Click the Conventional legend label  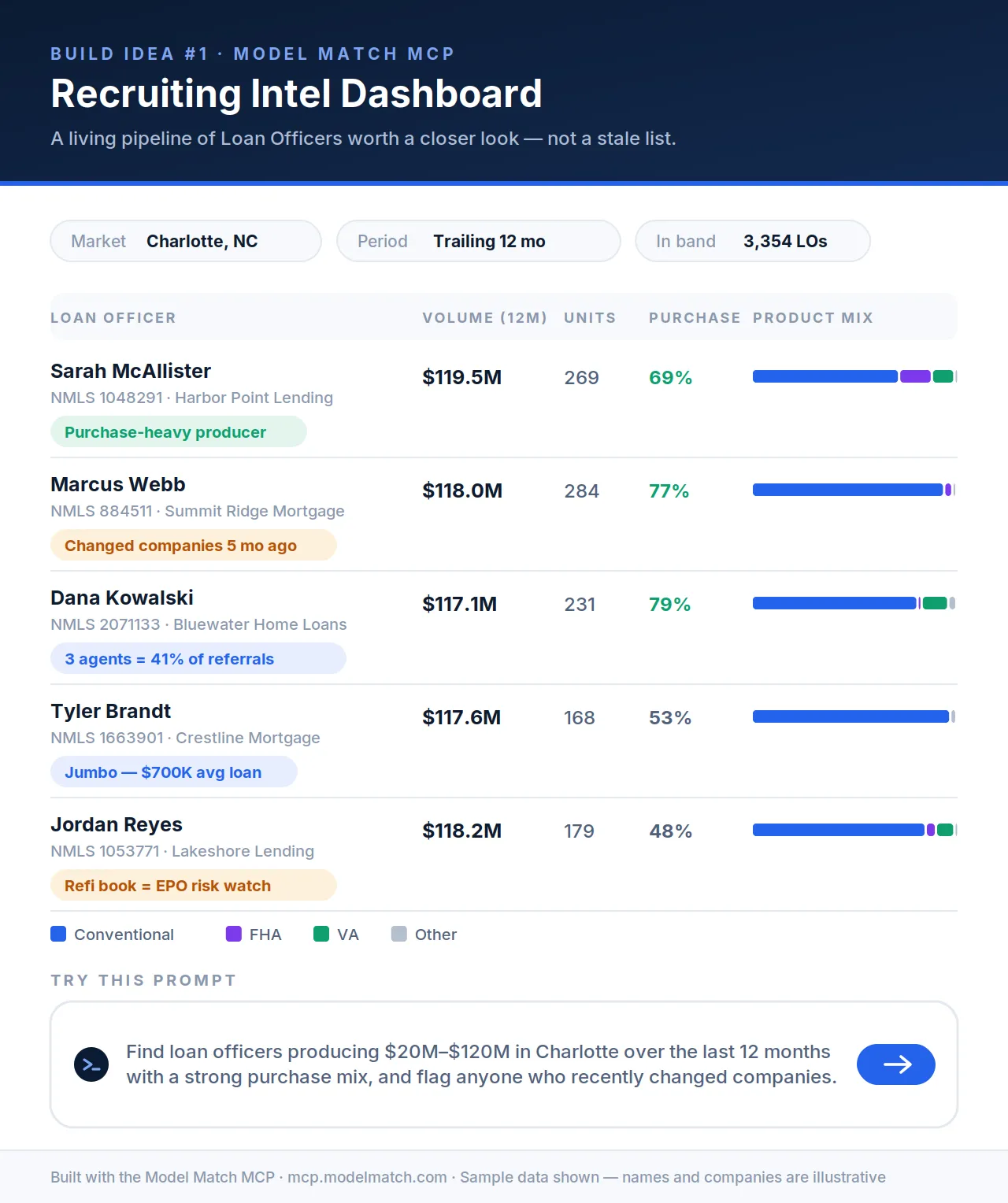(124, 935)
